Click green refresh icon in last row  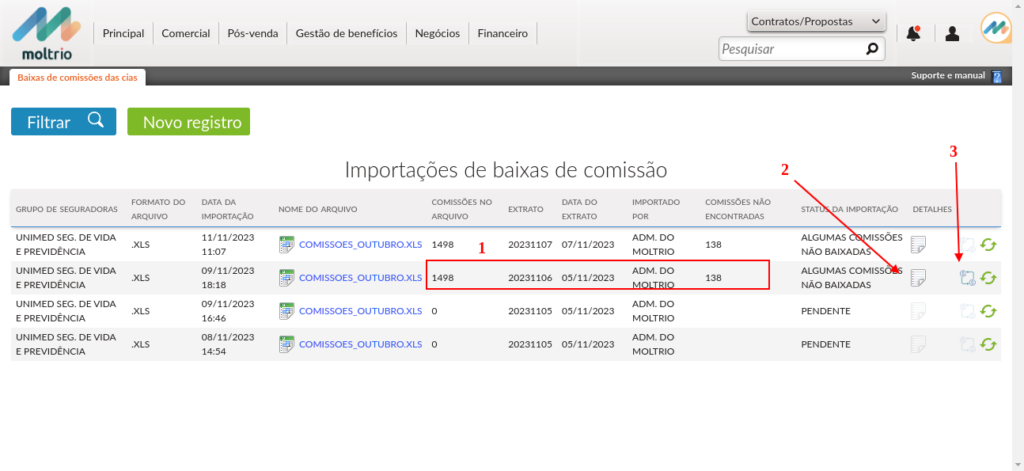[989, 344]
